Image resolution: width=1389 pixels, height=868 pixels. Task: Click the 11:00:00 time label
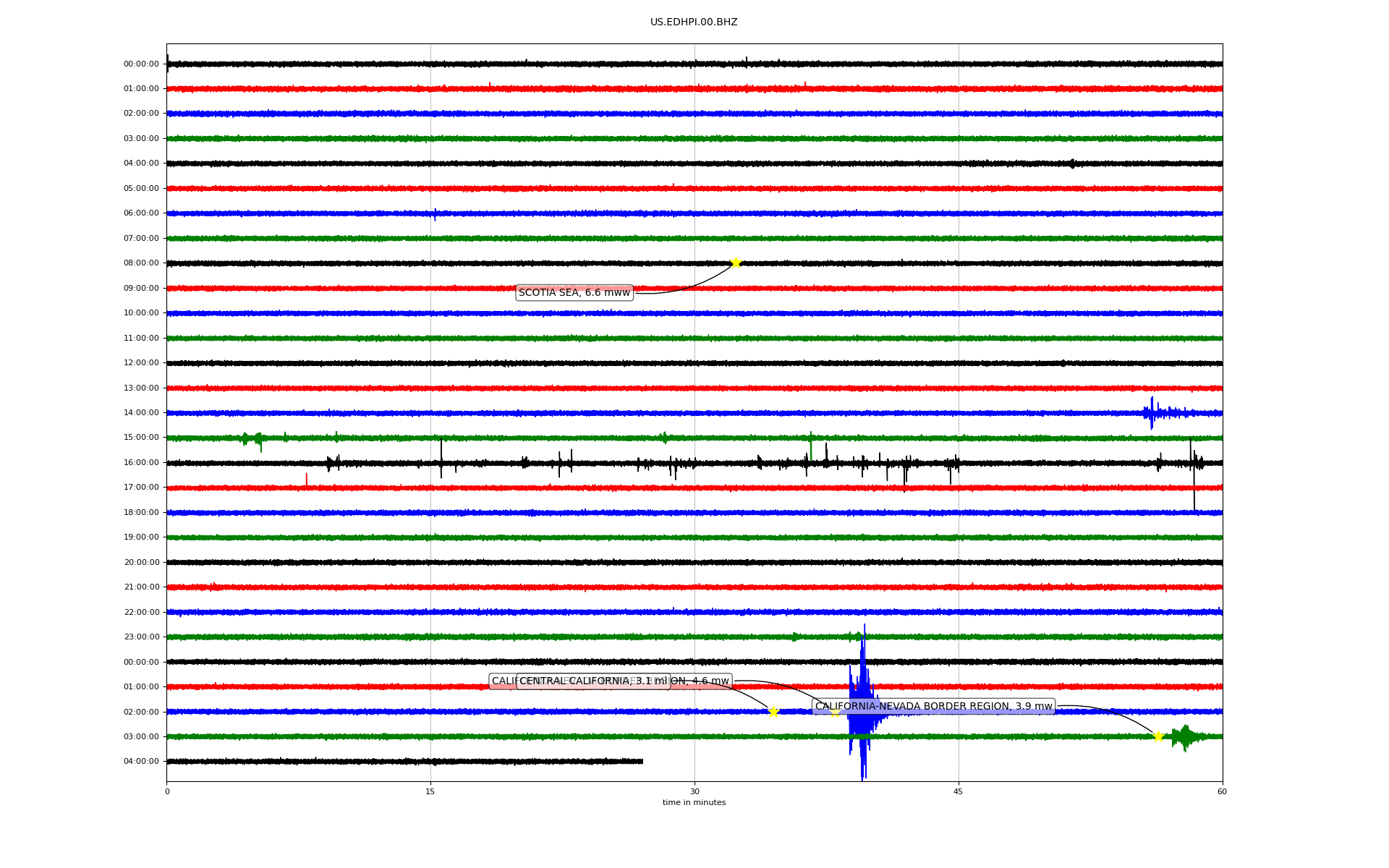coord(141,339)
